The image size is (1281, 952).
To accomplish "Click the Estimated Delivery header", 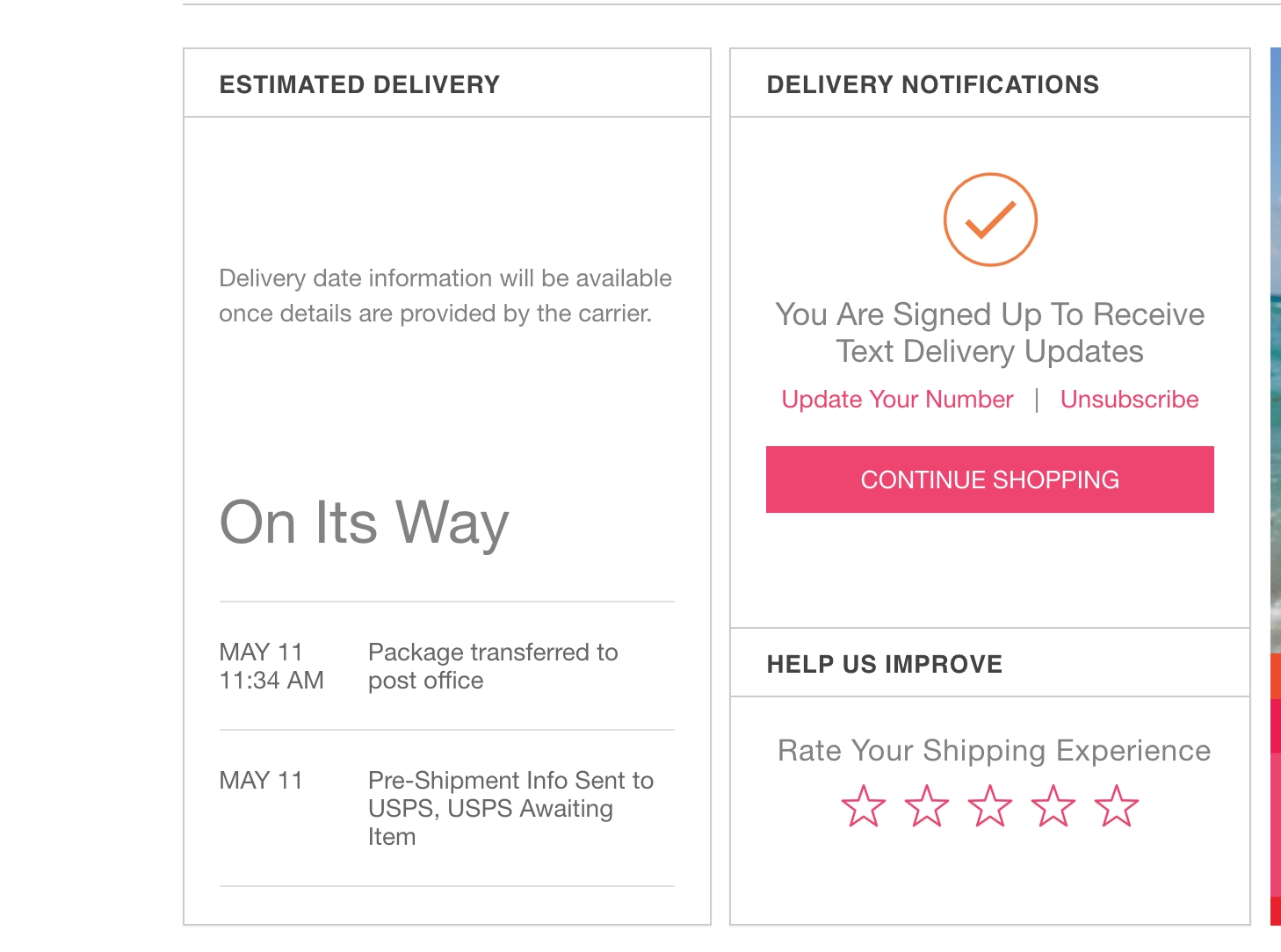I will [x=359, y=85].
